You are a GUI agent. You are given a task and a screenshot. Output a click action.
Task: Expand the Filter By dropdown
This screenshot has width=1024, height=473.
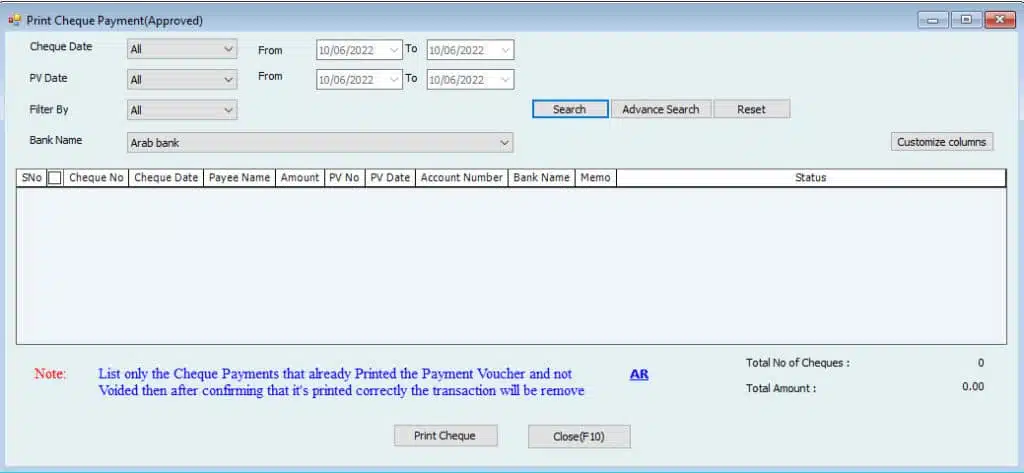coord(182,110)
